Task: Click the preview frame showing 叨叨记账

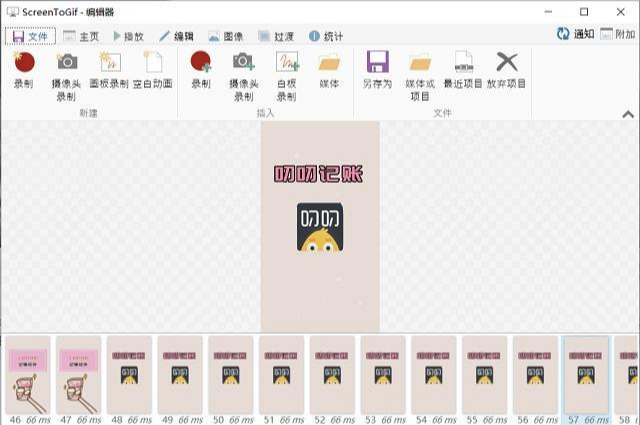Action: pos(320,227)
